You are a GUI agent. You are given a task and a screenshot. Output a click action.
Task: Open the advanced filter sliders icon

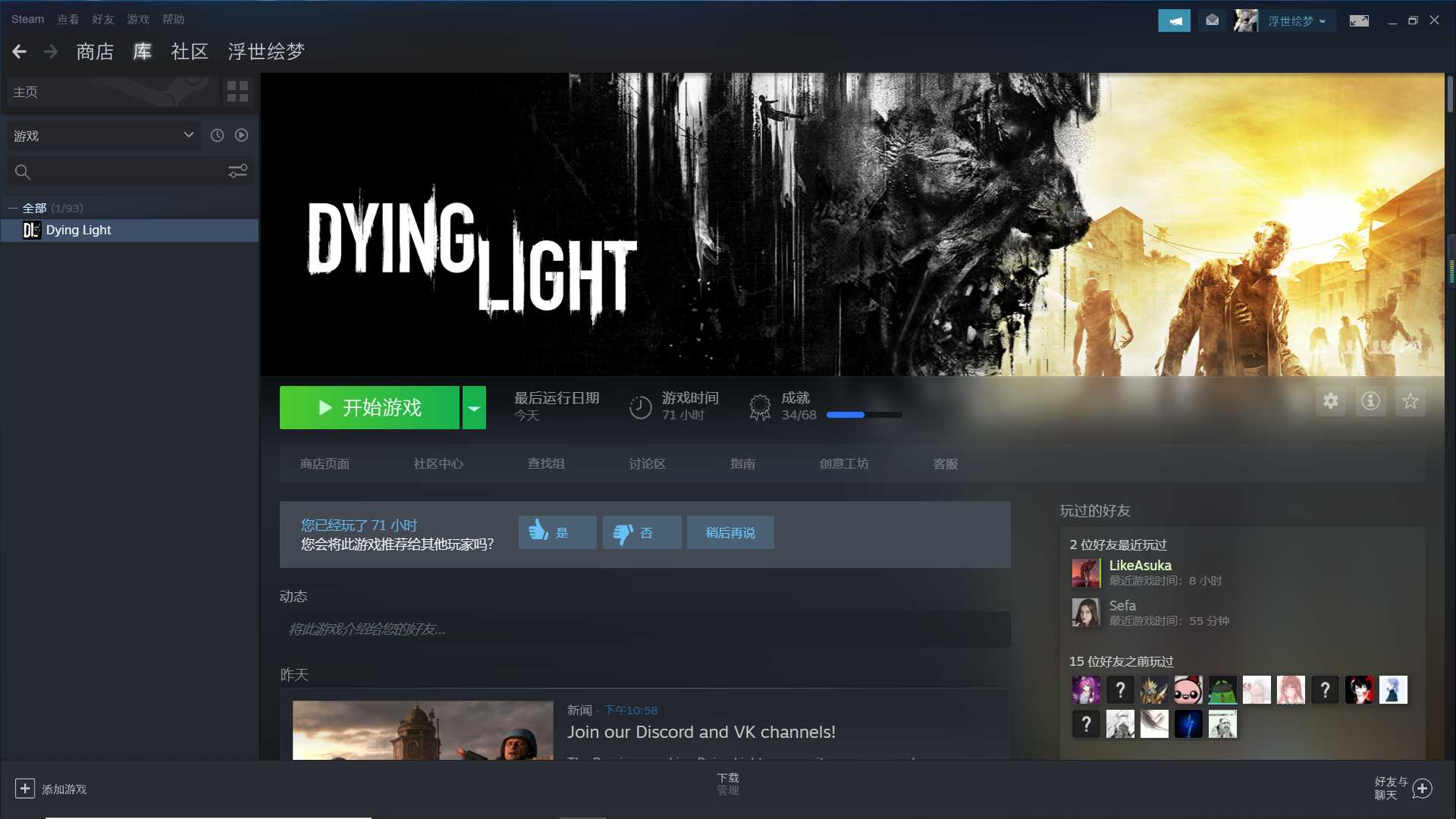click(x=237, y=171)
